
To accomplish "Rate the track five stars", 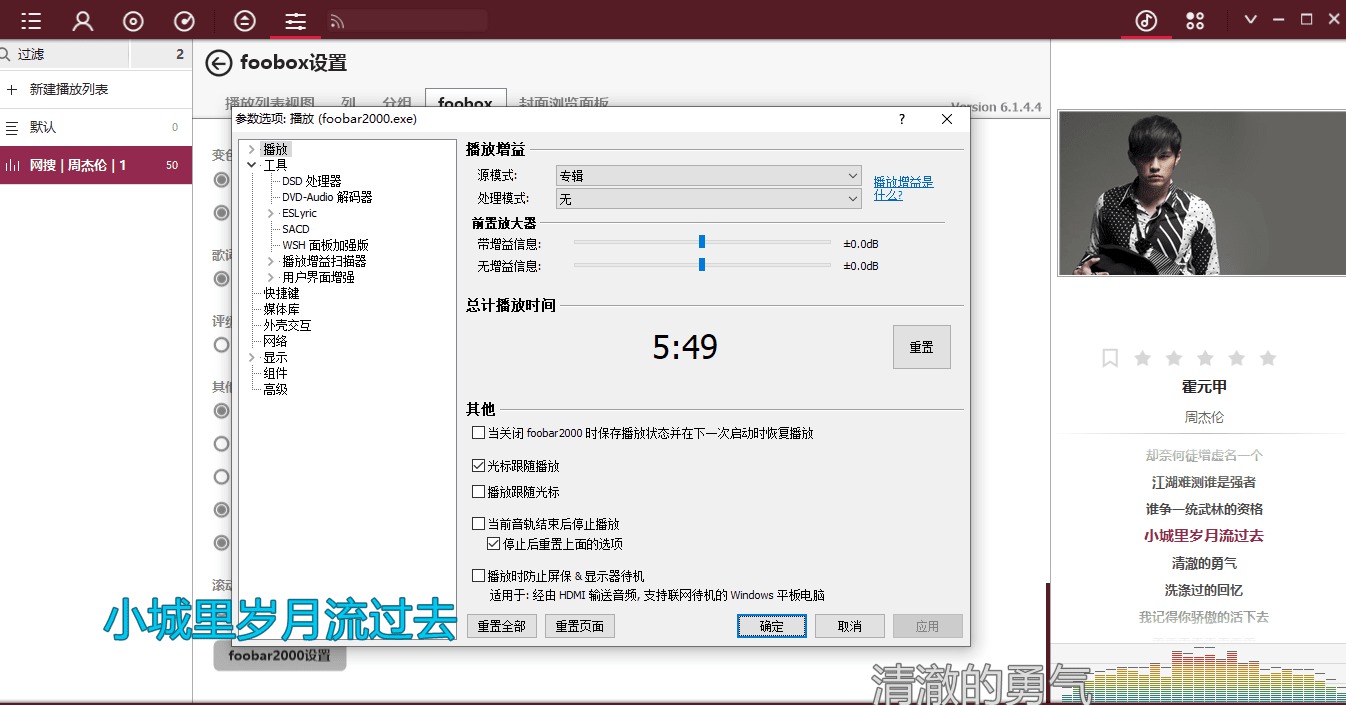I will 1268,358.
